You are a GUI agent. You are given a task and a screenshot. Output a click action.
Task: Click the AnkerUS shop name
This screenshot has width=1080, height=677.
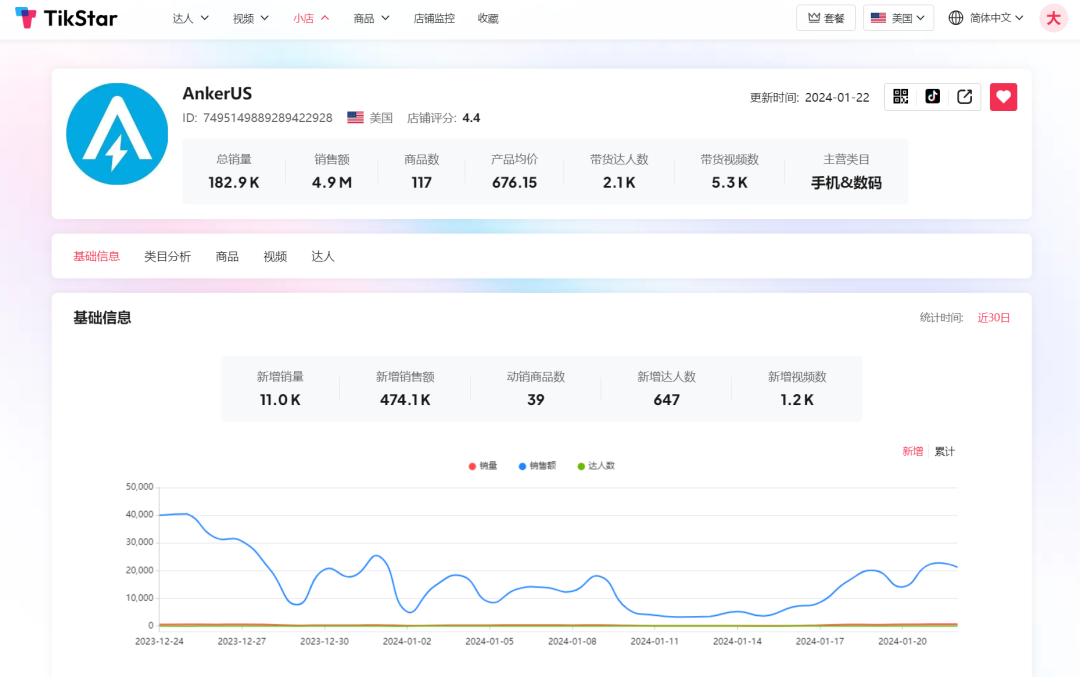tap(217, 94)
